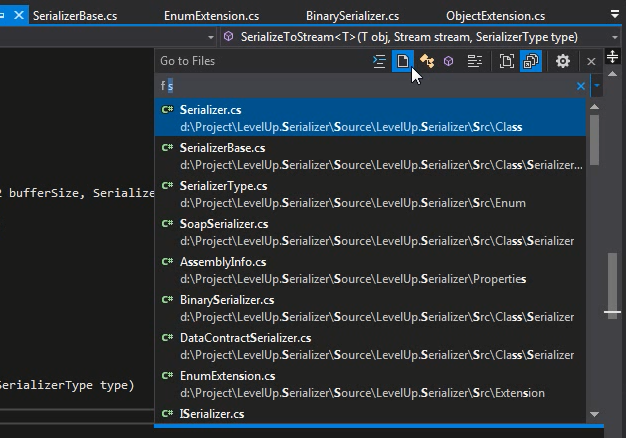
Task: Click the editor vertical scrollbar thumb
Action: pos(612,285)
